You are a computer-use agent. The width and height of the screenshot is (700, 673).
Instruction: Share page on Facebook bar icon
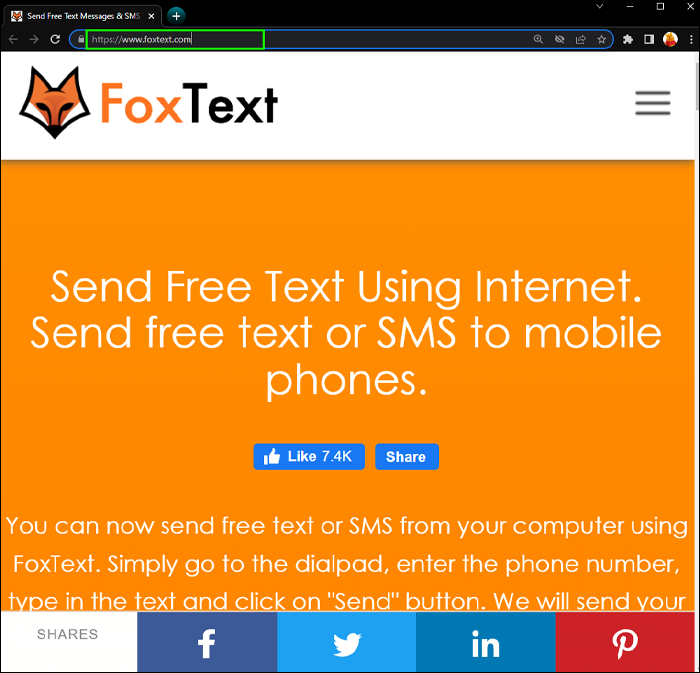tap(207, 642)
